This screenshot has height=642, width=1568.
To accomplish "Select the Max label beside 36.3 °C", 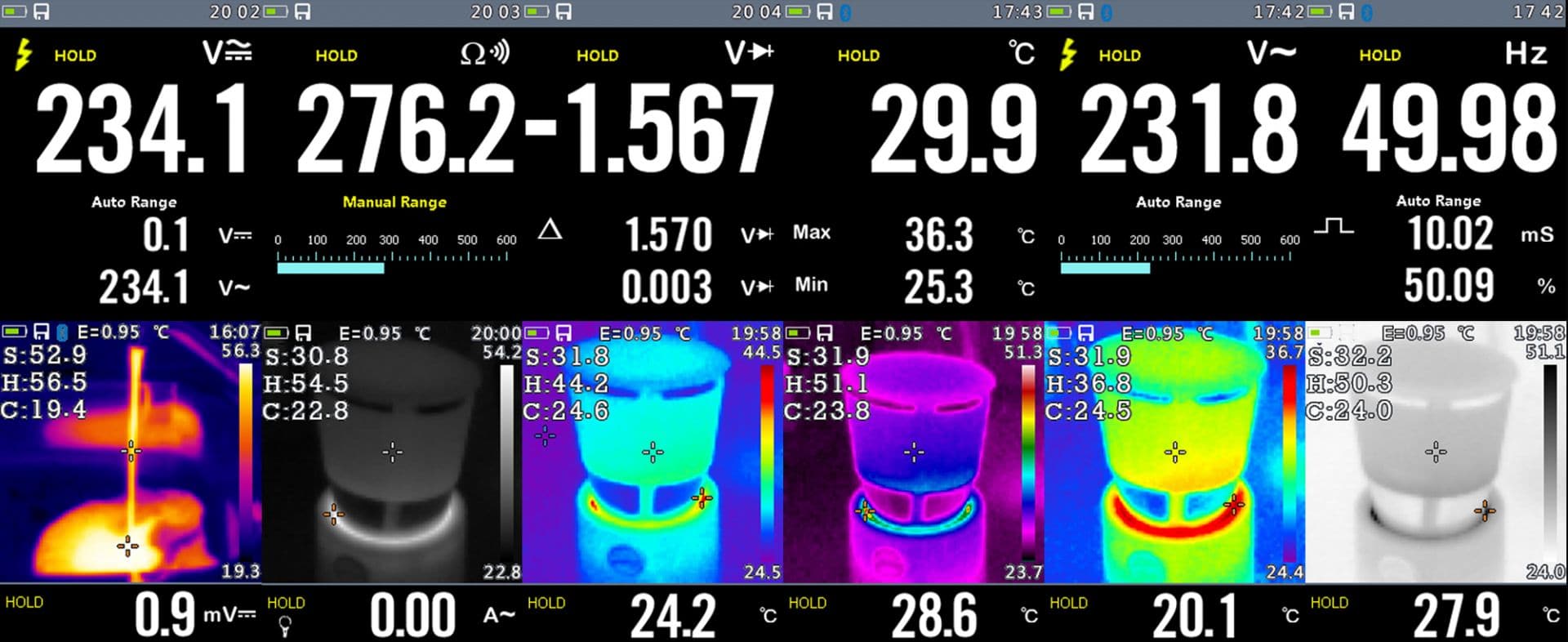I will pyautogui.click(x=811, y=233).
